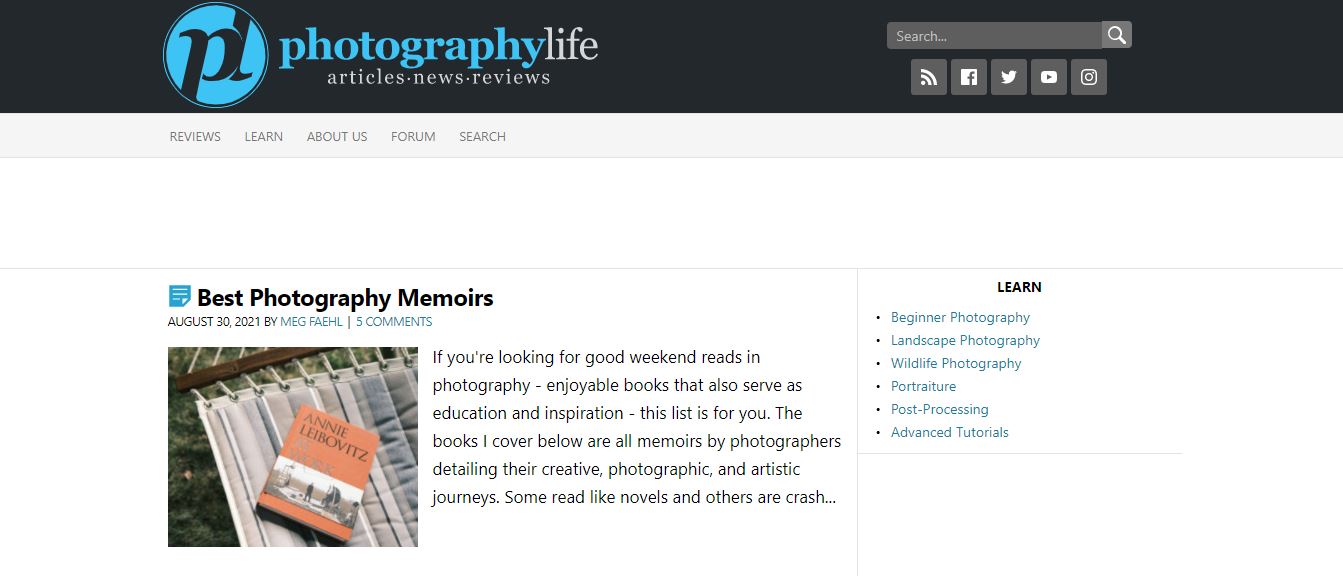Viewport: 1343px width, 576px height.
Task: Open the 5 COMMENTS link
Action: pyautogui.click(x=394, y=321)
